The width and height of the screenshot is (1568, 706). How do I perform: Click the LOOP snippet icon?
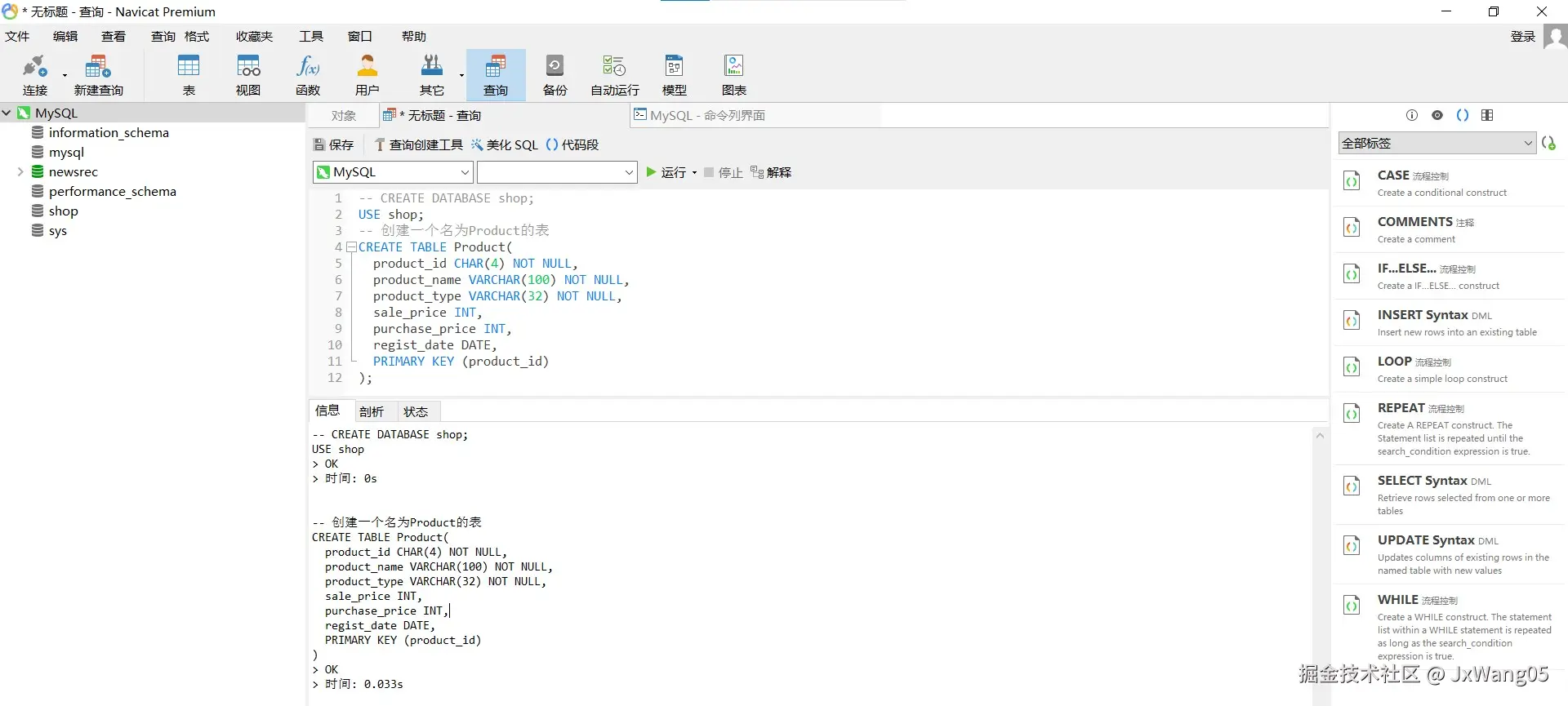pos(1352,367)
